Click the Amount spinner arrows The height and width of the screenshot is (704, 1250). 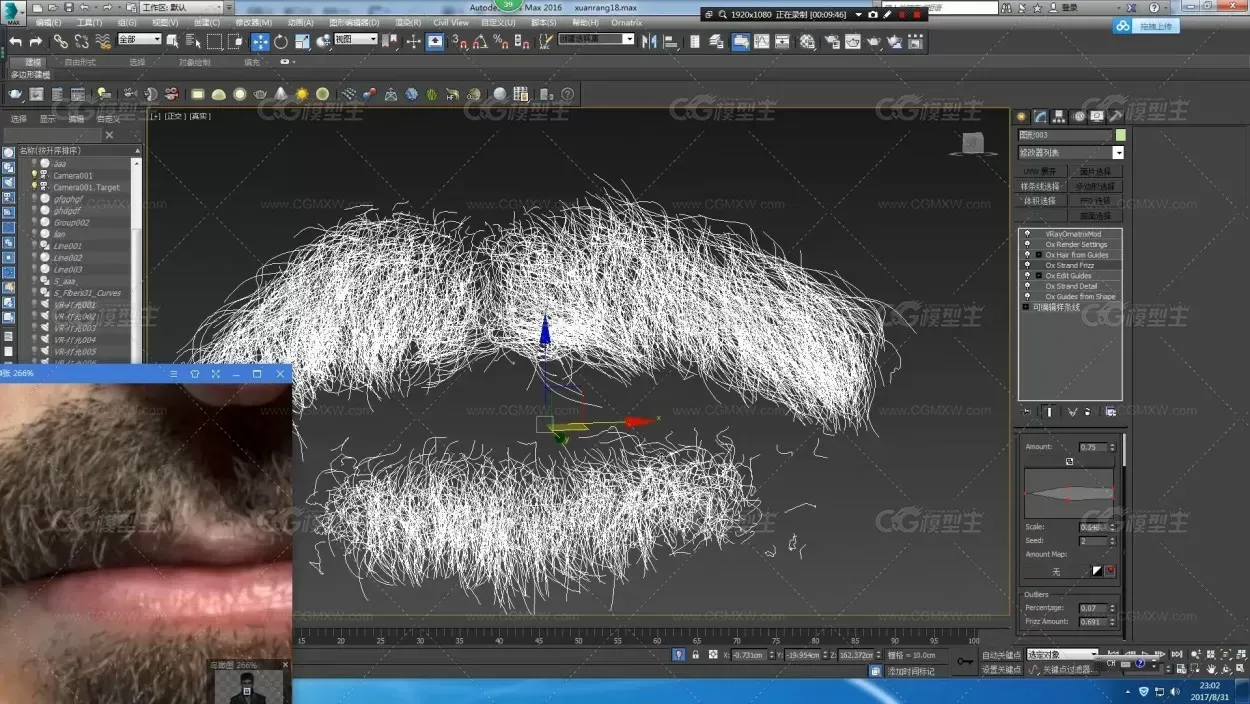1113,447
